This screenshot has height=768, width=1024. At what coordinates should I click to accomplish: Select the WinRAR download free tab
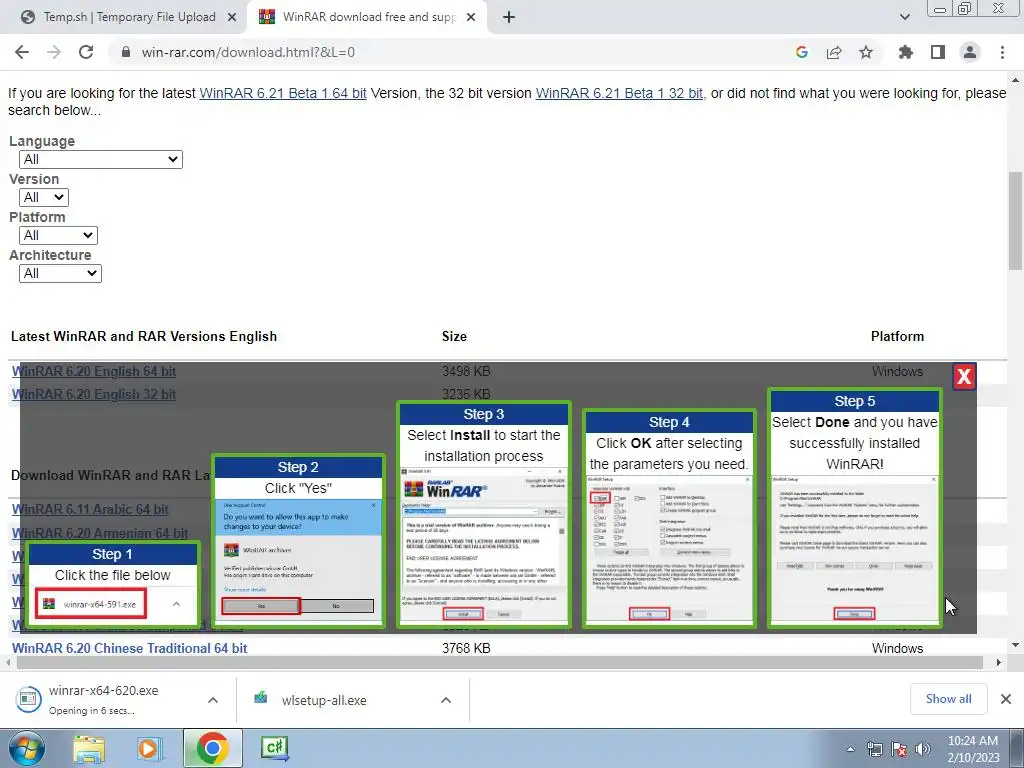[368, 17]
